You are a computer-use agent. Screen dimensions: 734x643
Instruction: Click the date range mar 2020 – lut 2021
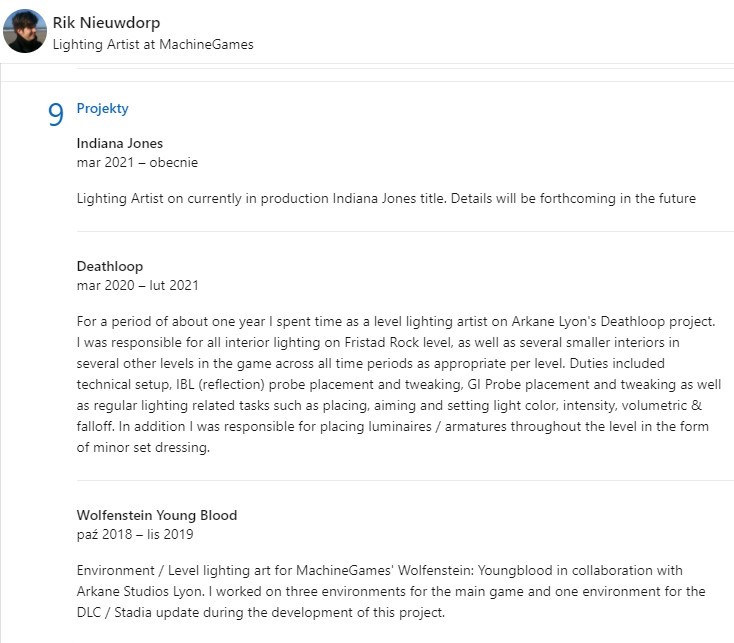(x=138, y=285)
